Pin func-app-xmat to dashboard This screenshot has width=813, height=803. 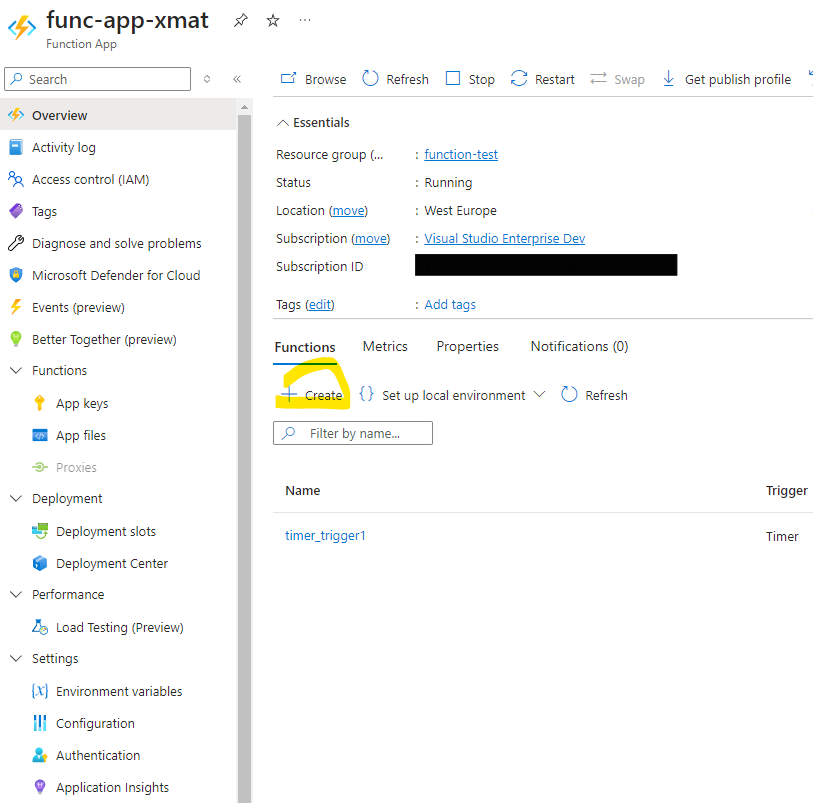pos(241,21)
